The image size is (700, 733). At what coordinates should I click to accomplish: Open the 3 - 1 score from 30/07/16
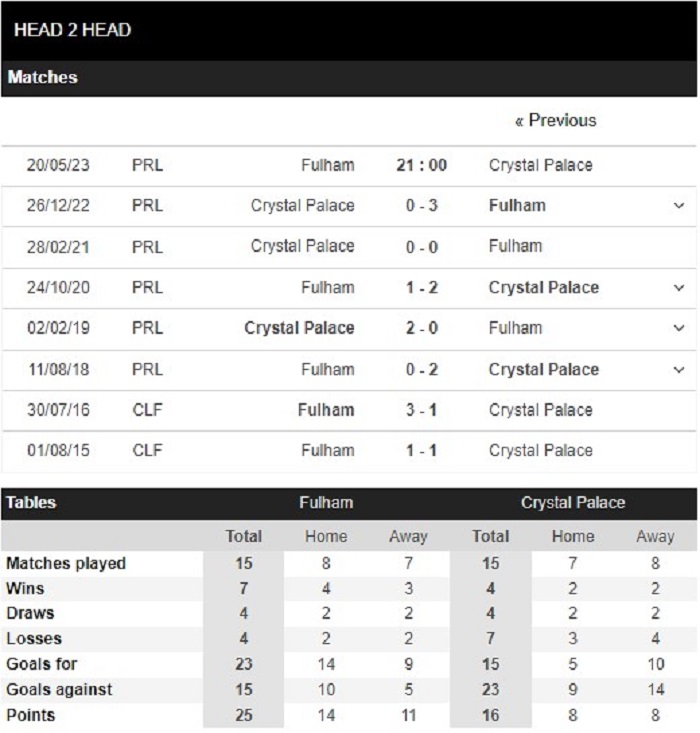421,410
